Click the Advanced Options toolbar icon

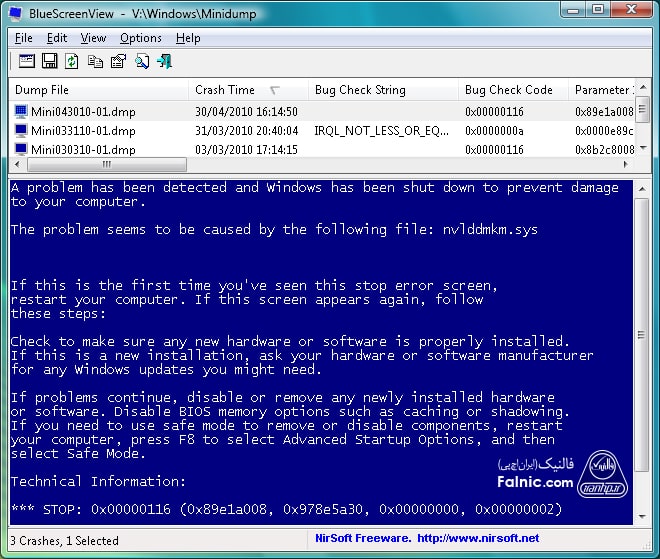point(25,62)
